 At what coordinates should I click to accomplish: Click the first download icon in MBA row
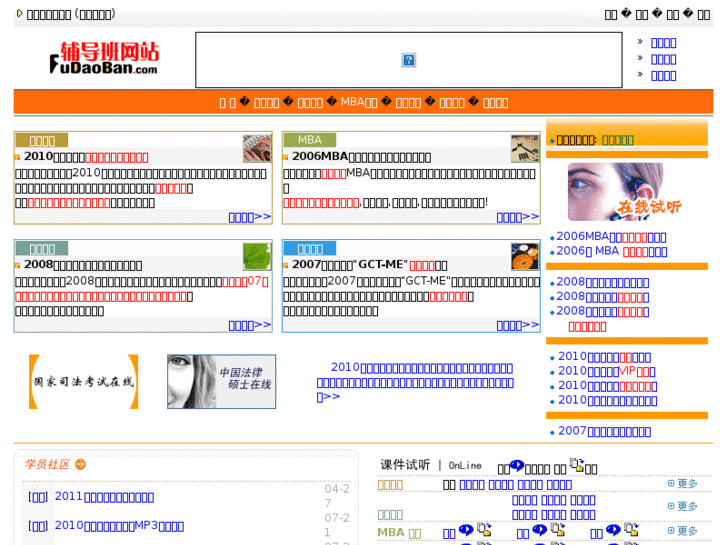[x=484, y=529]
